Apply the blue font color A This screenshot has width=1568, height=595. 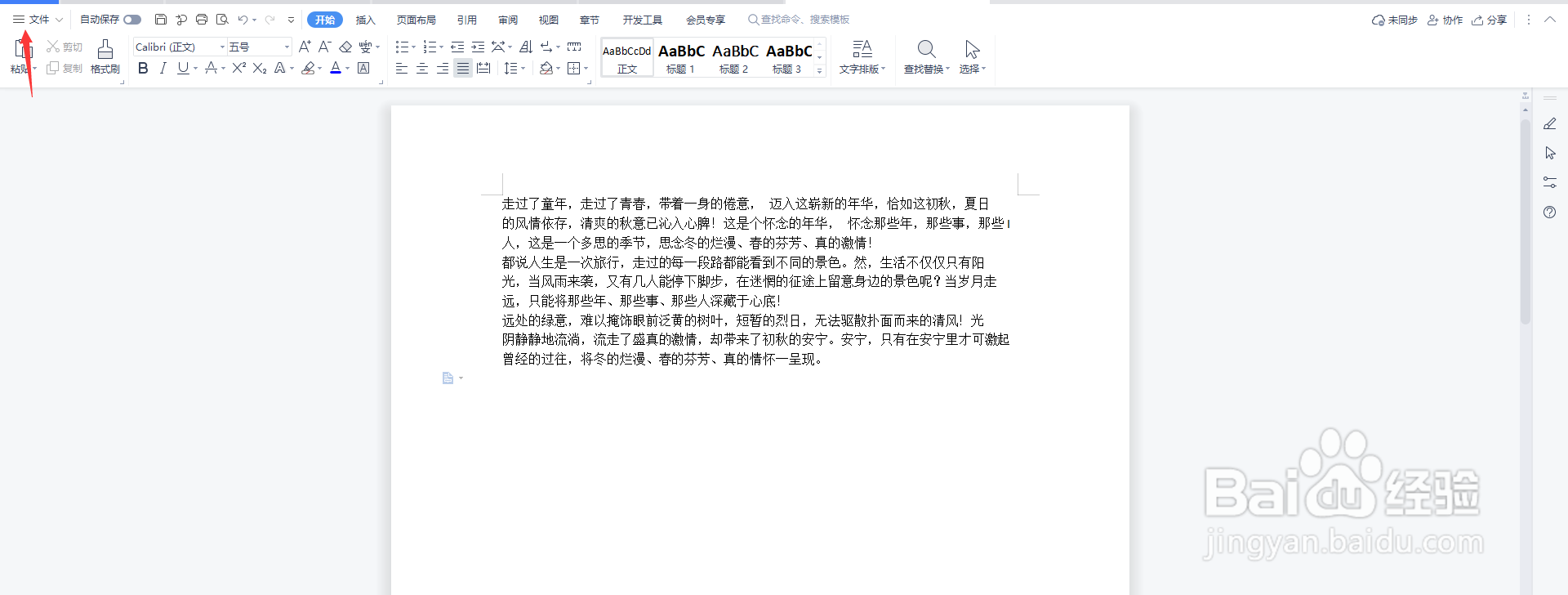[x=336, y=68]
